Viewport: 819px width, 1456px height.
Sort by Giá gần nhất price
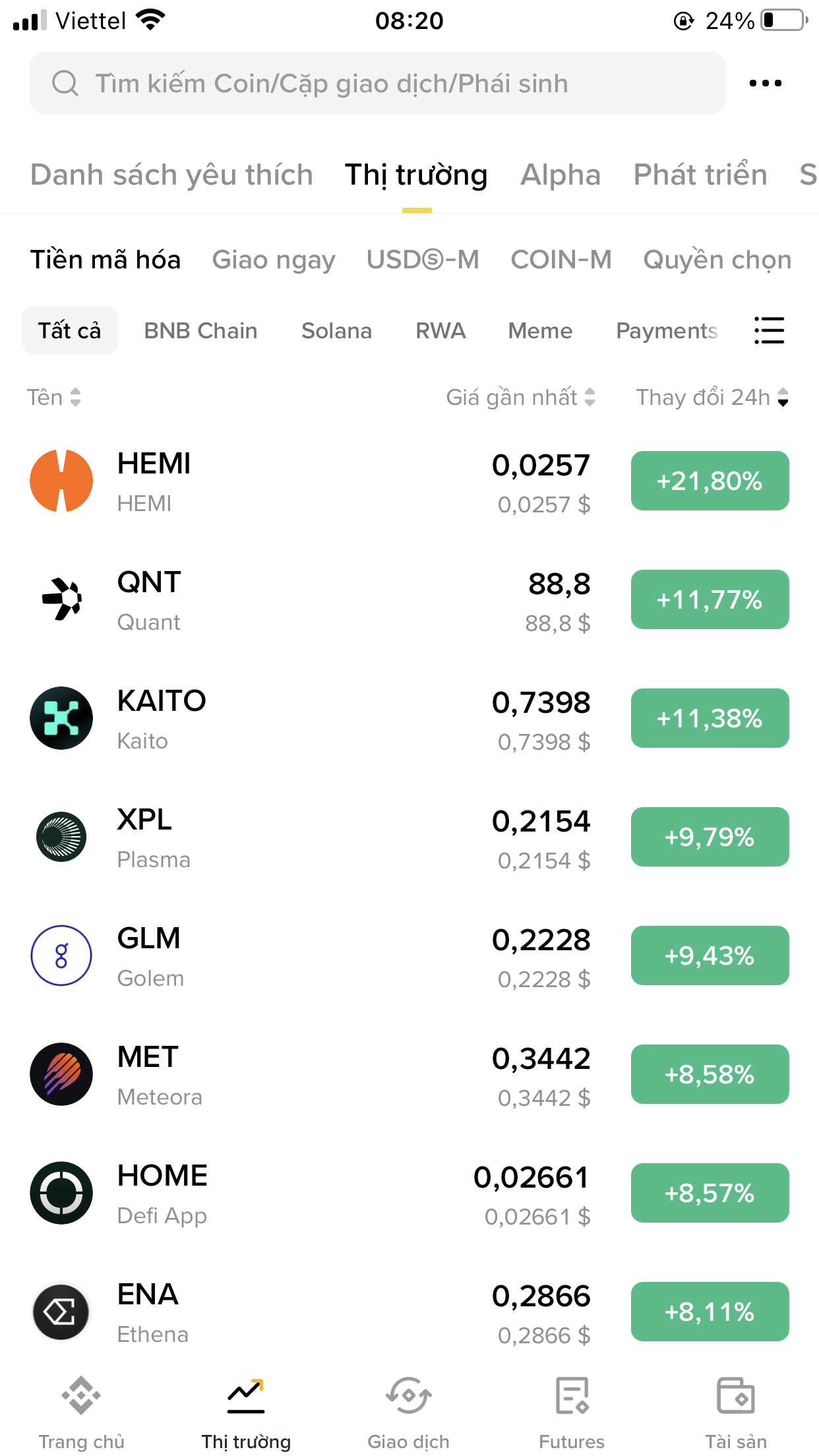pyautogui.click(x=520, y=397)
